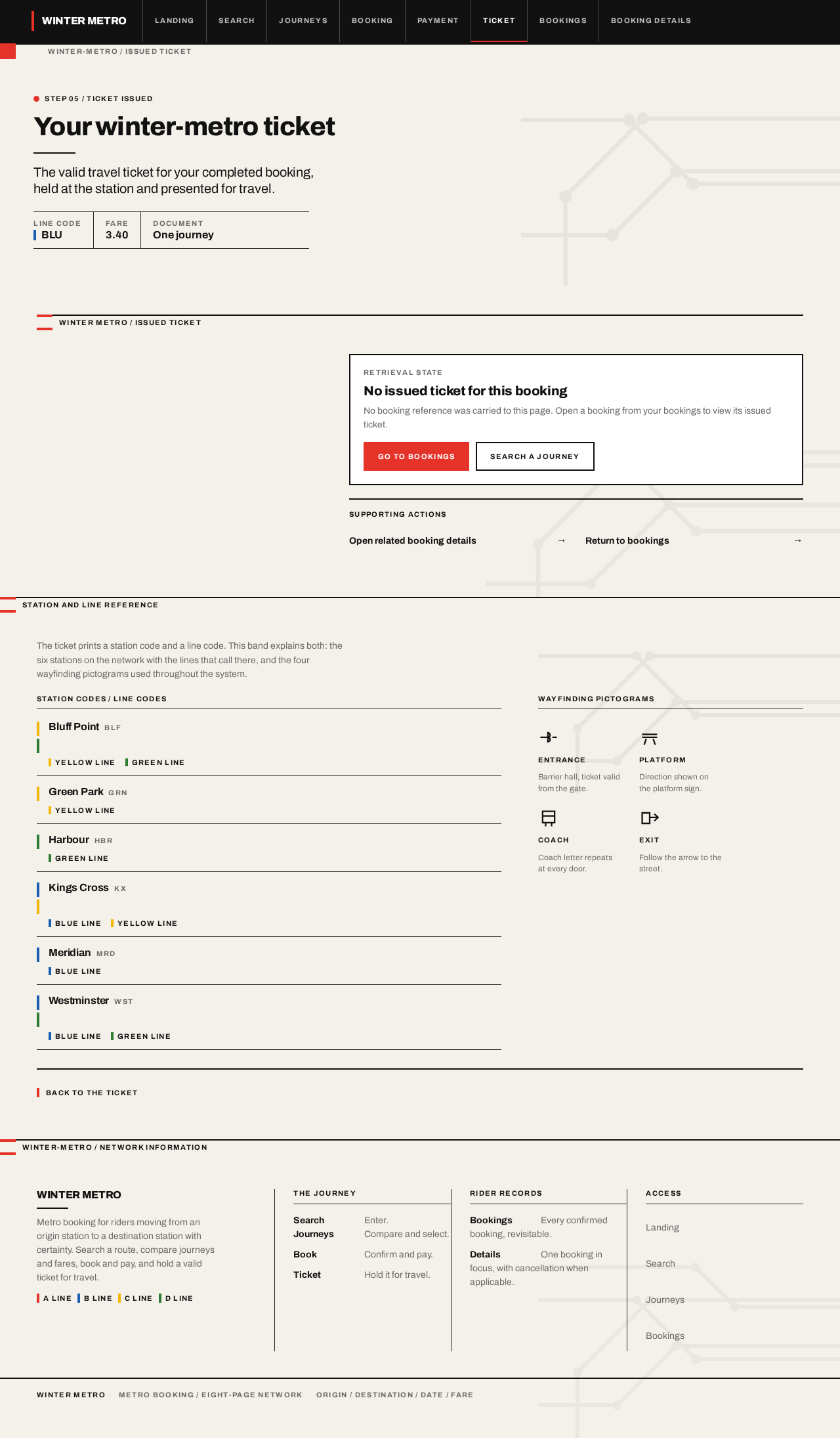Viewport: 840px width, 1438px height.
Task: Click the red Go to Bookings button
Action: coord(416,456)
